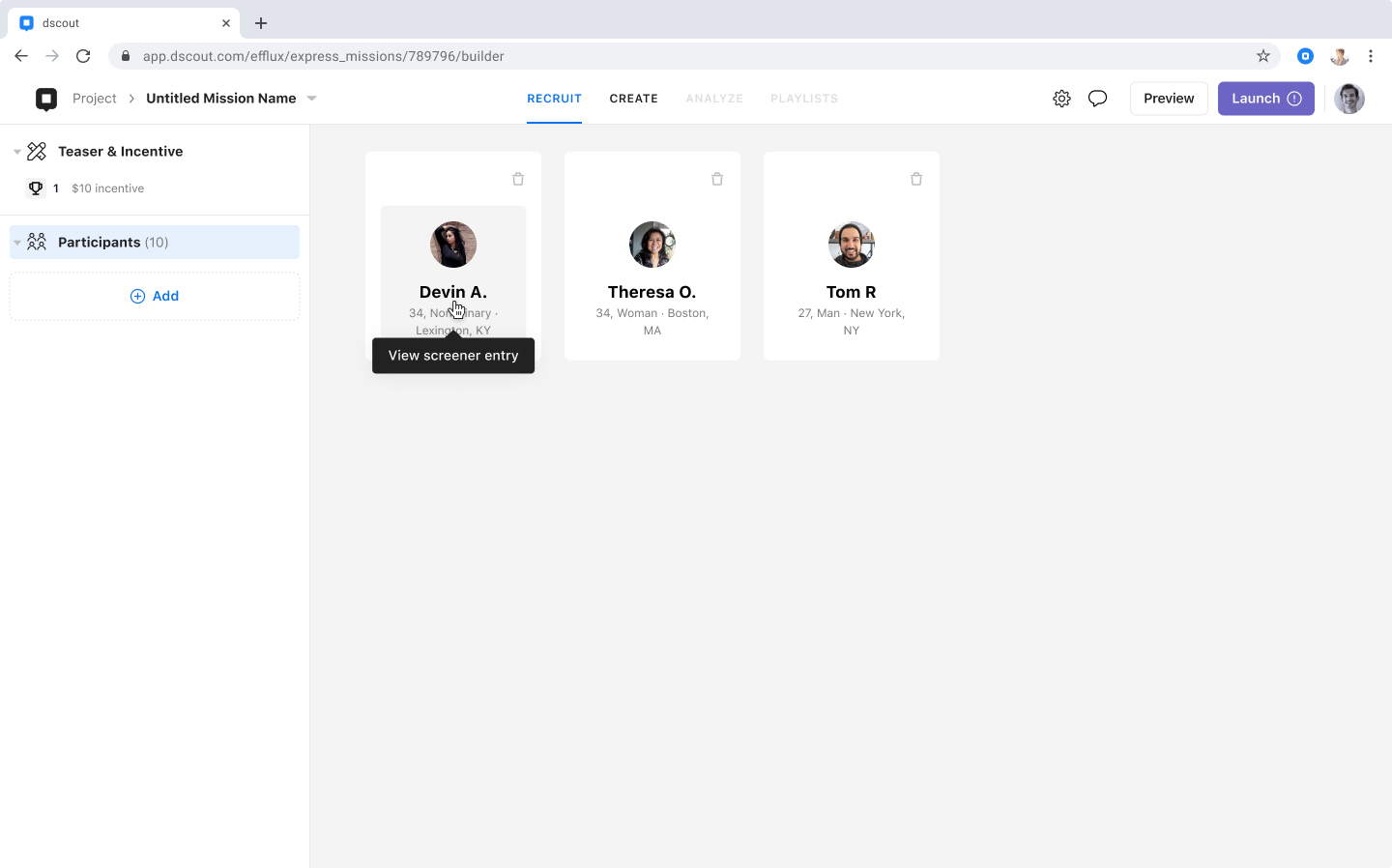Click the trophy incentive icon
Viewport: 1392px width, 868px height.
pyautogui.click(x=36, y=188)
